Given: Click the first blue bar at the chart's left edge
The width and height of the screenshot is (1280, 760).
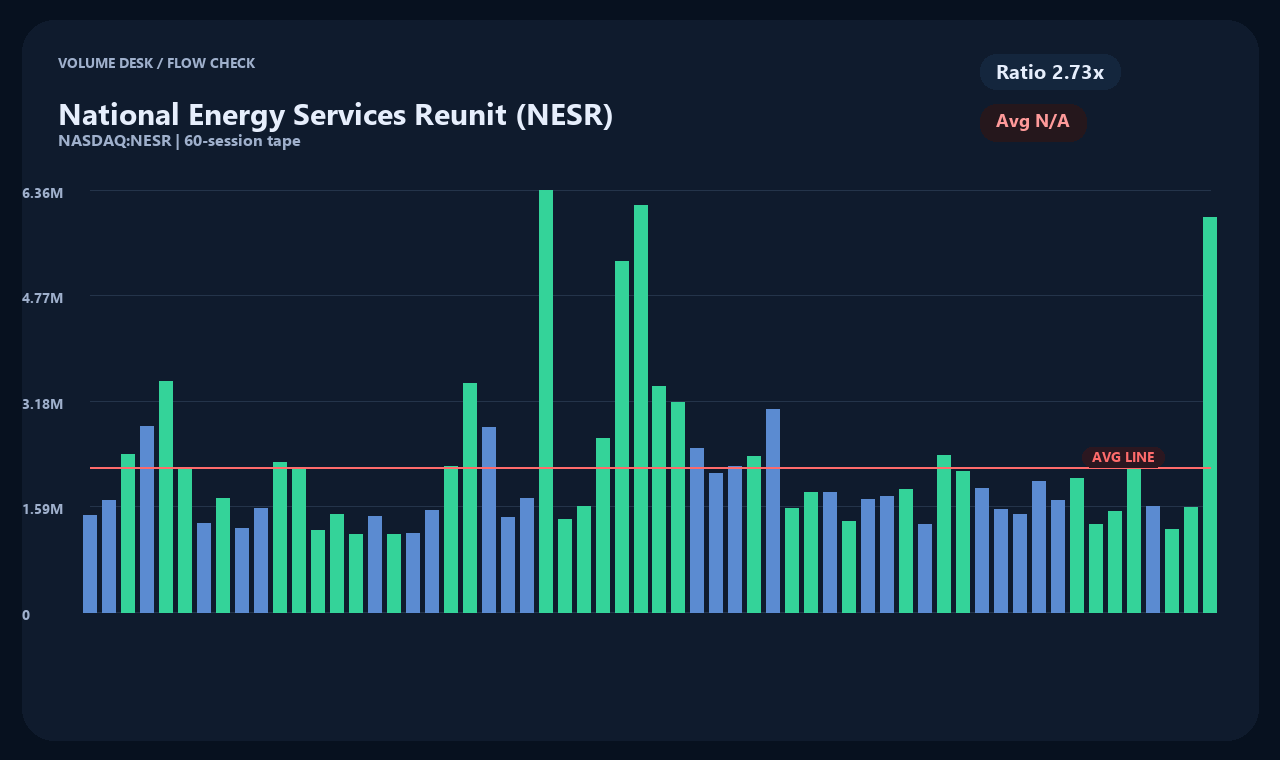Looking at the screenshot, I should point(90,564).
